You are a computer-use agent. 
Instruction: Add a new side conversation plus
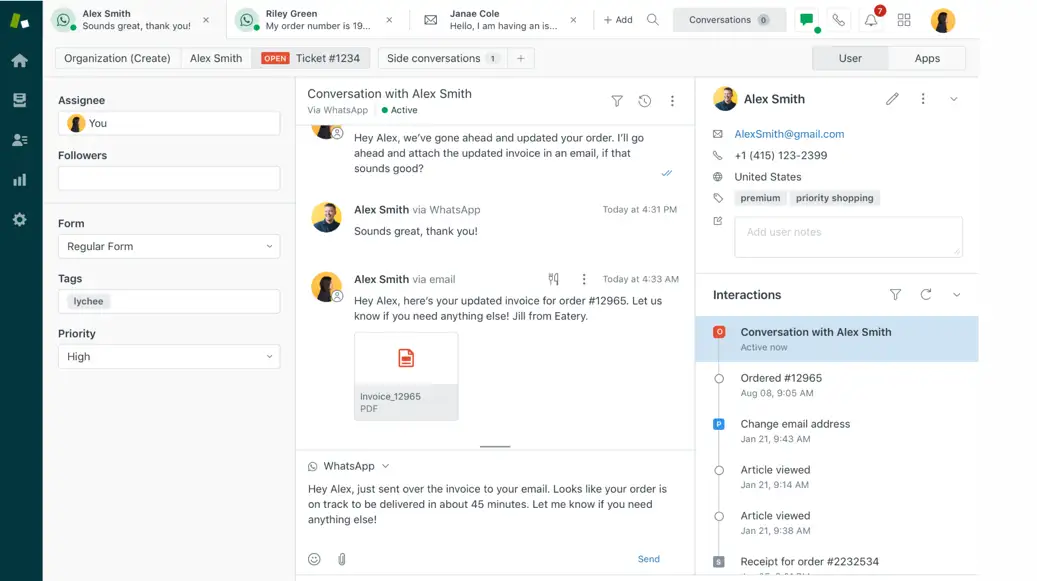521,58
